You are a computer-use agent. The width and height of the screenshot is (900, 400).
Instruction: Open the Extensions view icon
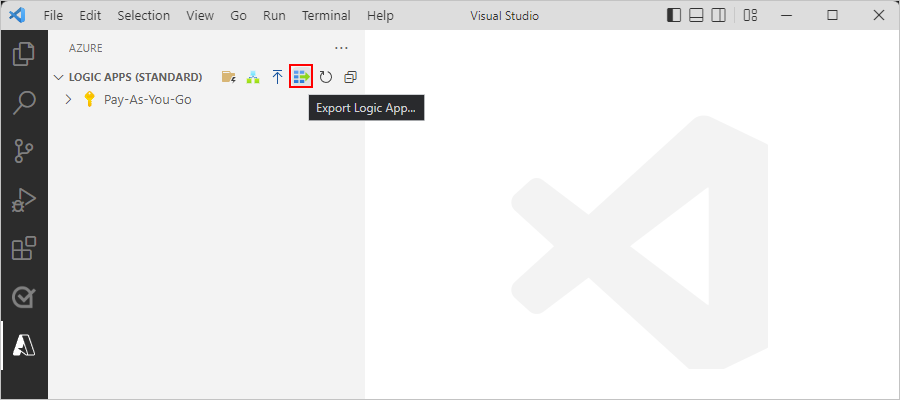(x=24, y=249)
